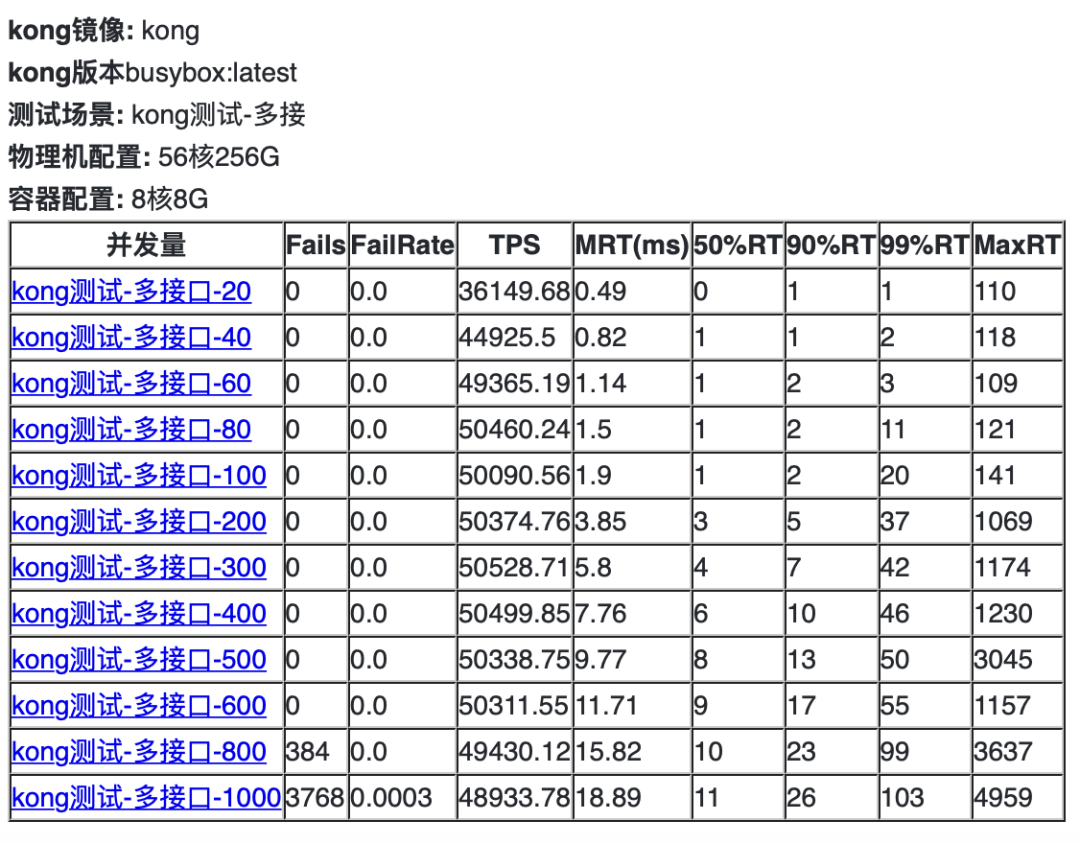The width and height of the screenshot is (1080, 844).
Task: Click the MRT(ms) column header
Action: pos(632,245)
